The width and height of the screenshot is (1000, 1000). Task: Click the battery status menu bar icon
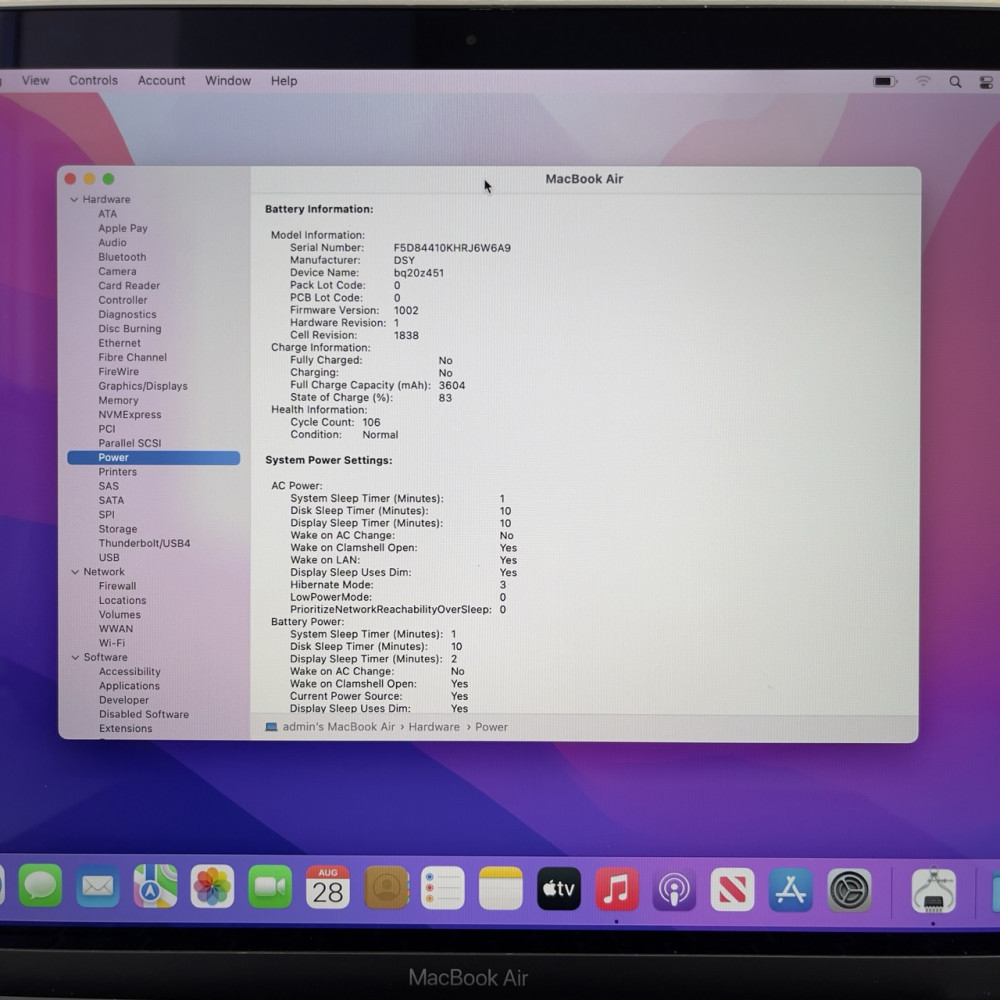point(885,82)
